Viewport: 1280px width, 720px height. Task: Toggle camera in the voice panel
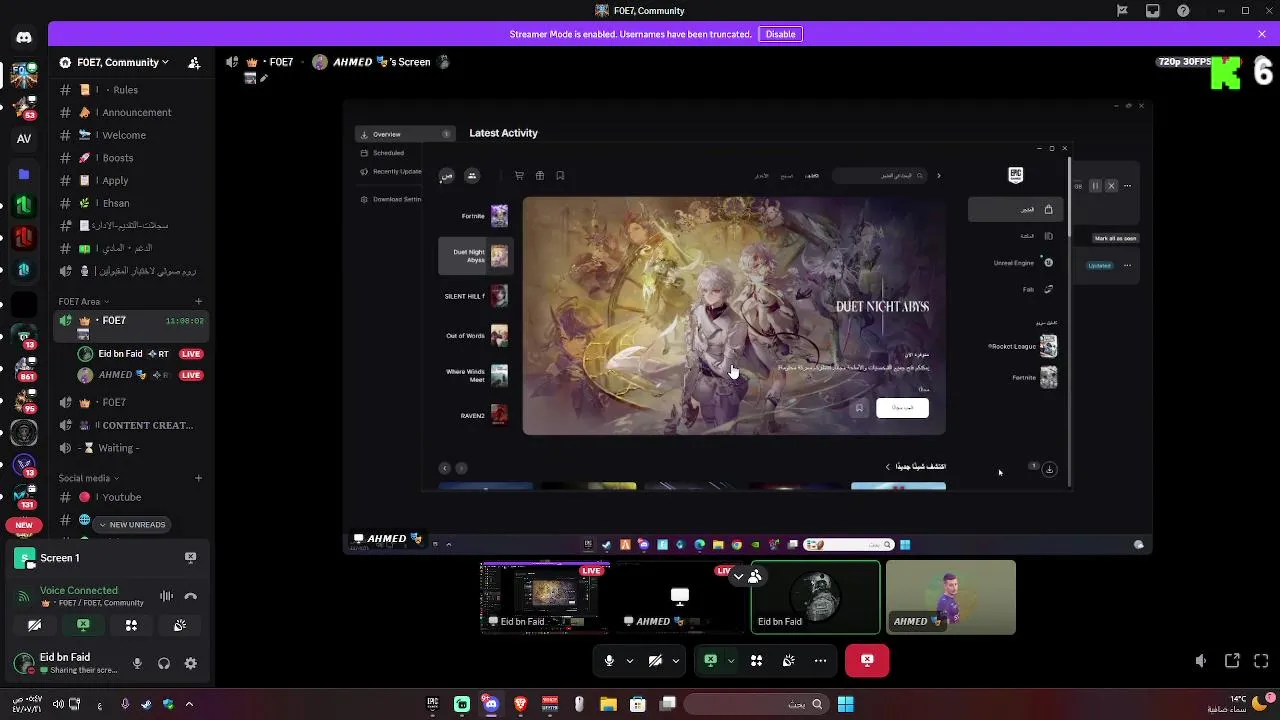pos(34,625)
